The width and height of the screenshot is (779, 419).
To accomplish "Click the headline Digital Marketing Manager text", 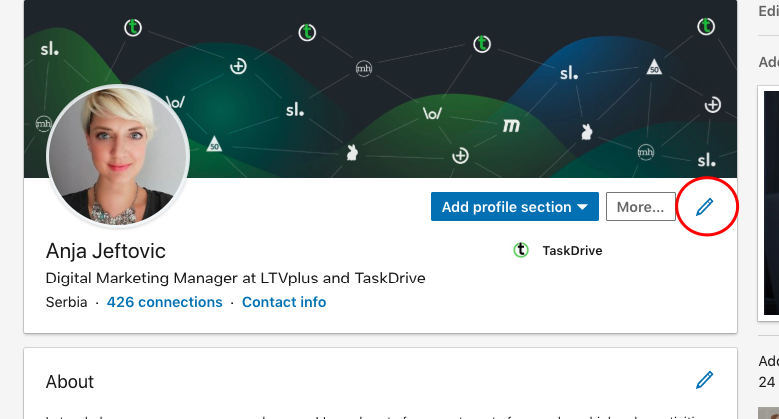I will (235, 278).
